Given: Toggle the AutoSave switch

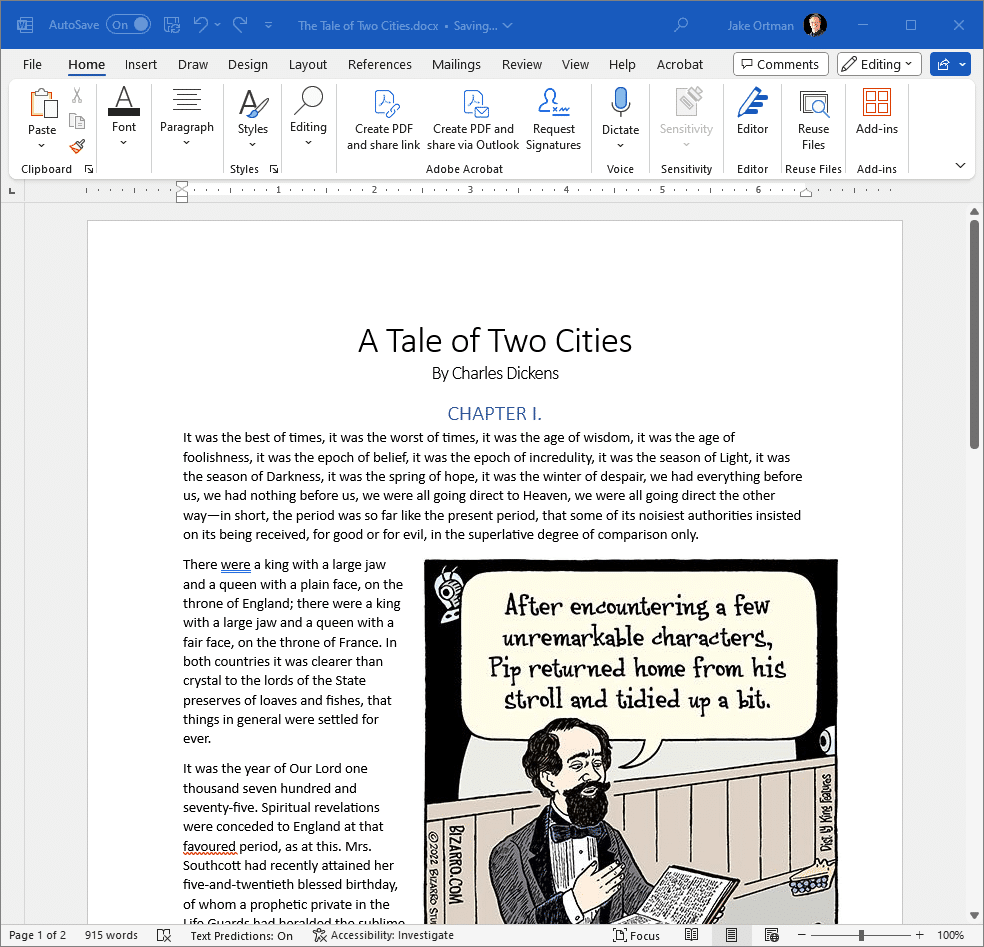Looking at the screenshot, I should pyautogui.click(x=128, y=25).
